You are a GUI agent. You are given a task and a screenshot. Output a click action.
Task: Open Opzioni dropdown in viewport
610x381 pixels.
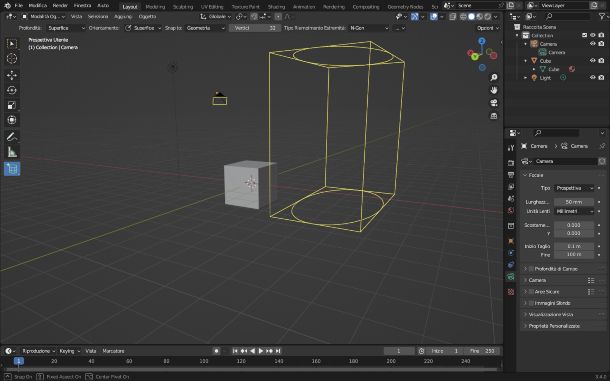tap(488, 28)
